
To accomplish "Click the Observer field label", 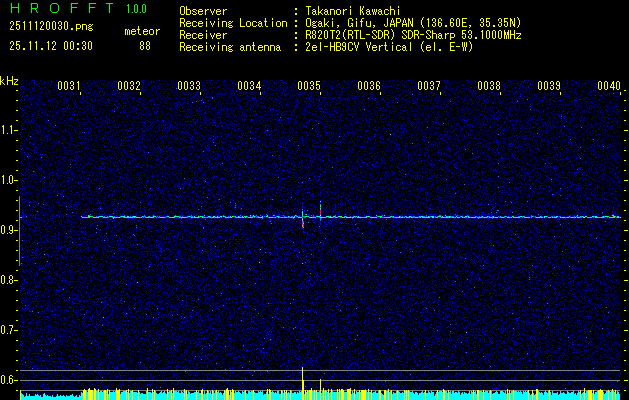I will click(203, 11).
